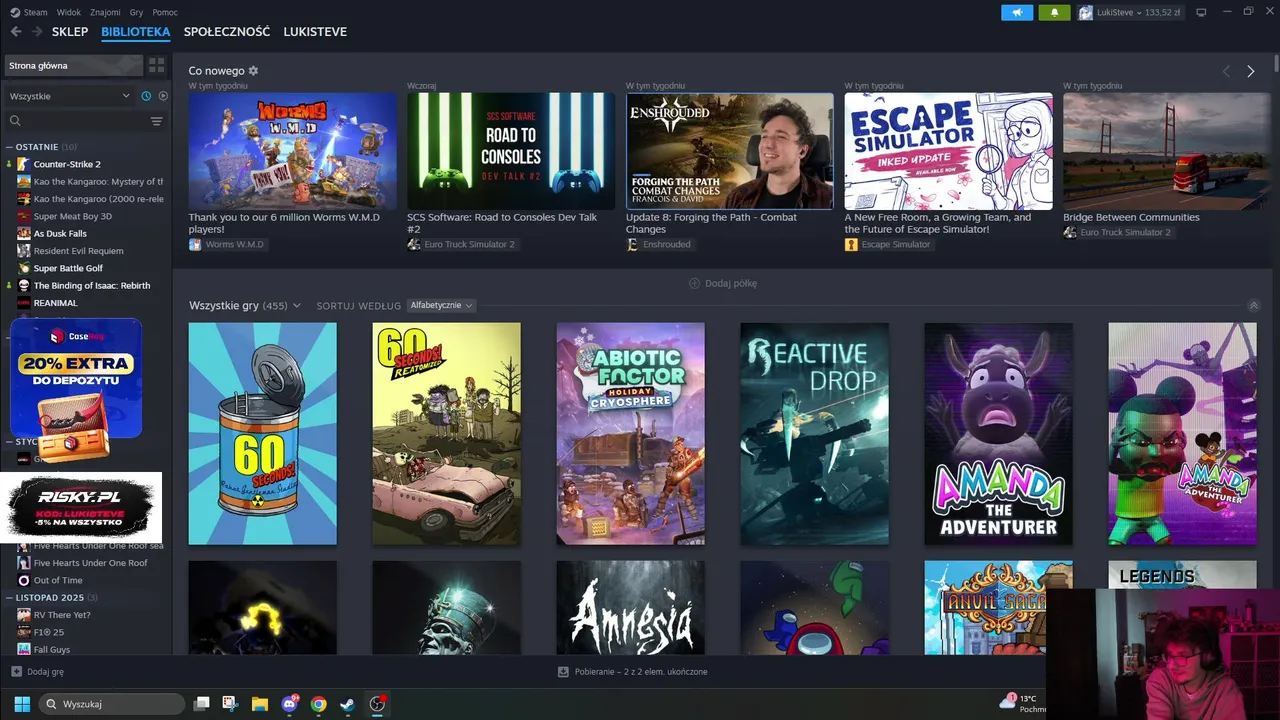Viewport: 1280px width, 720px height.
Task: Open the Alfabetycznie sort dropdown
Action: (441, 305)
